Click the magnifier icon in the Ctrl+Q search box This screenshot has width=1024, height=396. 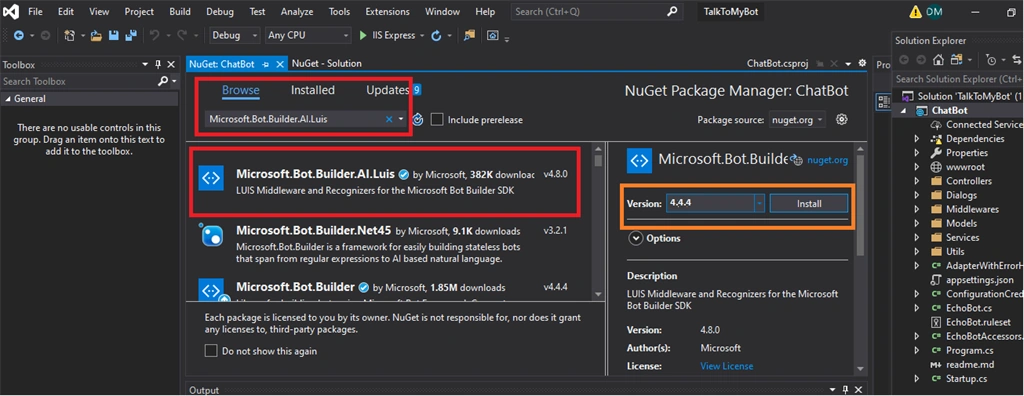(672, 12)
